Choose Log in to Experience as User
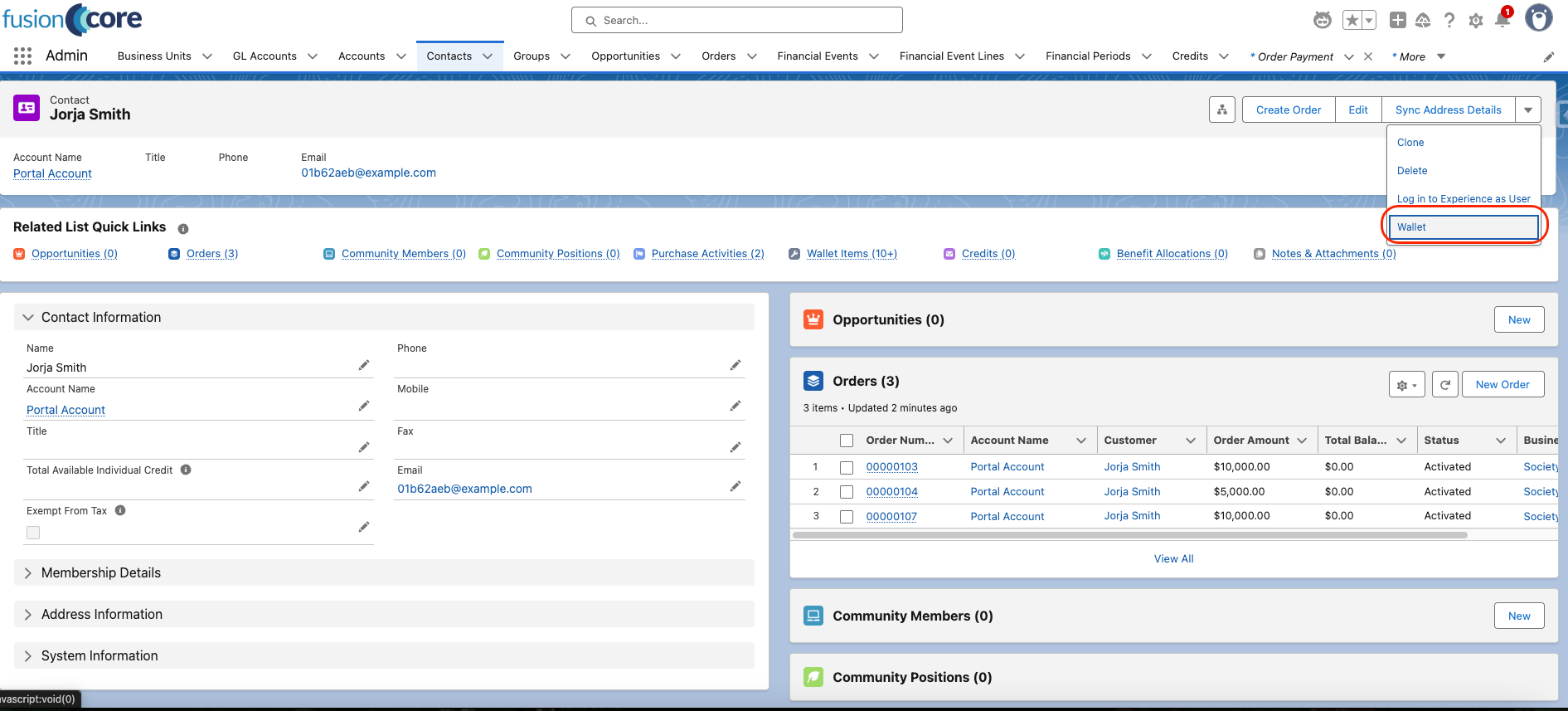 [x=1464, y=198]
